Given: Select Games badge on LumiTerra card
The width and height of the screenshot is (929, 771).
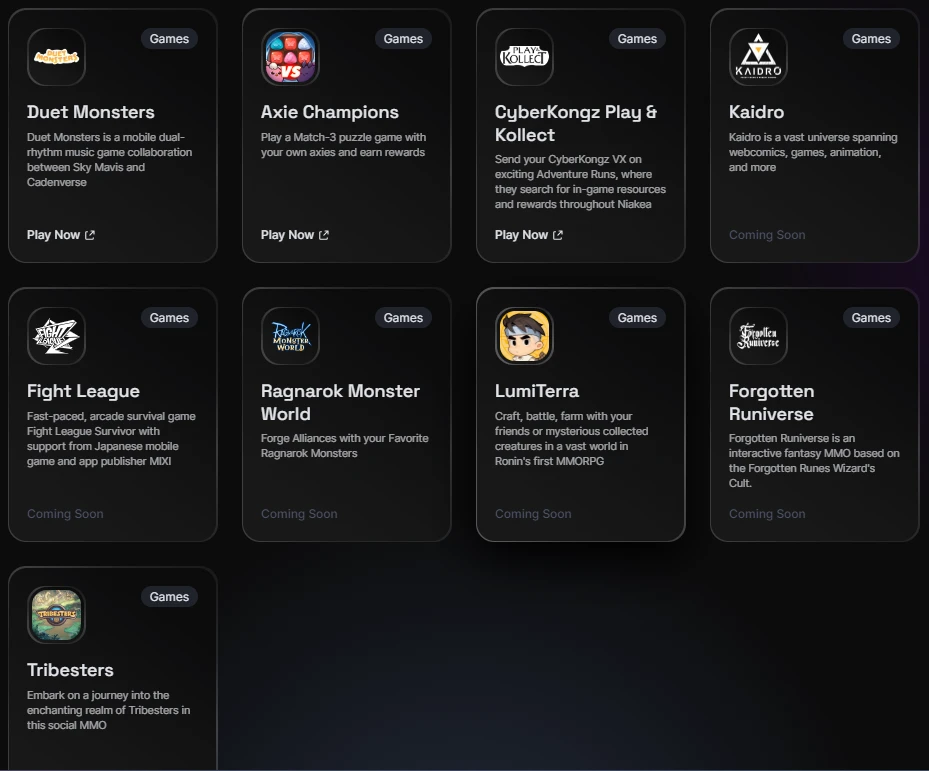Looking at the screenshot, I should (637, 318).
